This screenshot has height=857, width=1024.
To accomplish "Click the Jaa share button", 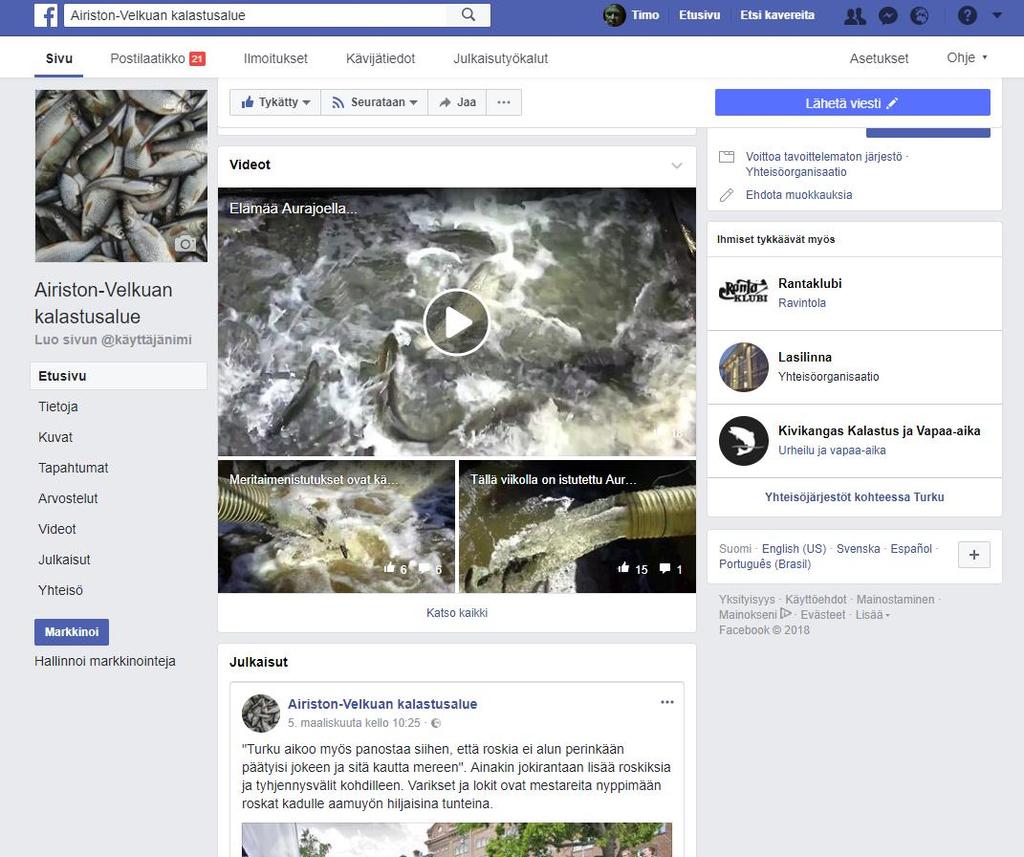I will pyautogui.click(x=457, y=103).
